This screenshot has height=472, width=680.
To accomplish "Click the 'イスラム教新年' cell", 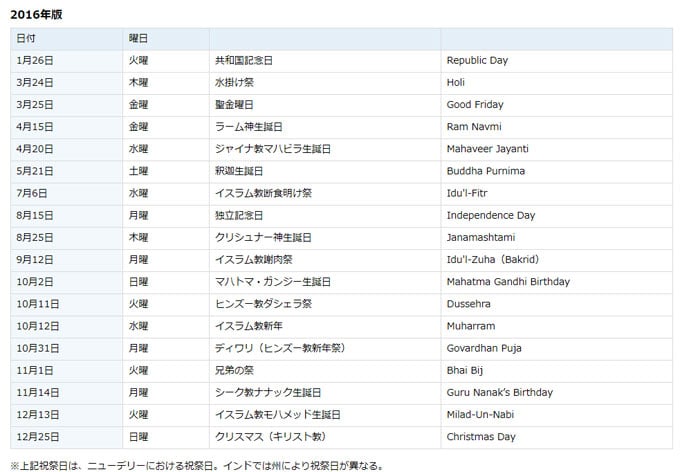I will [x=325, y=326].
